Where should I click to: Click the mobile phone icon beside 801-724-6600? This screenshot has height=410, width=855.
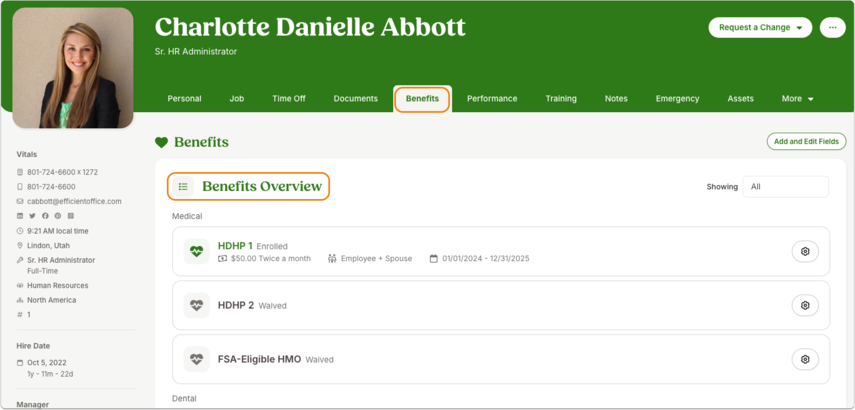click(x=20, y=186)
